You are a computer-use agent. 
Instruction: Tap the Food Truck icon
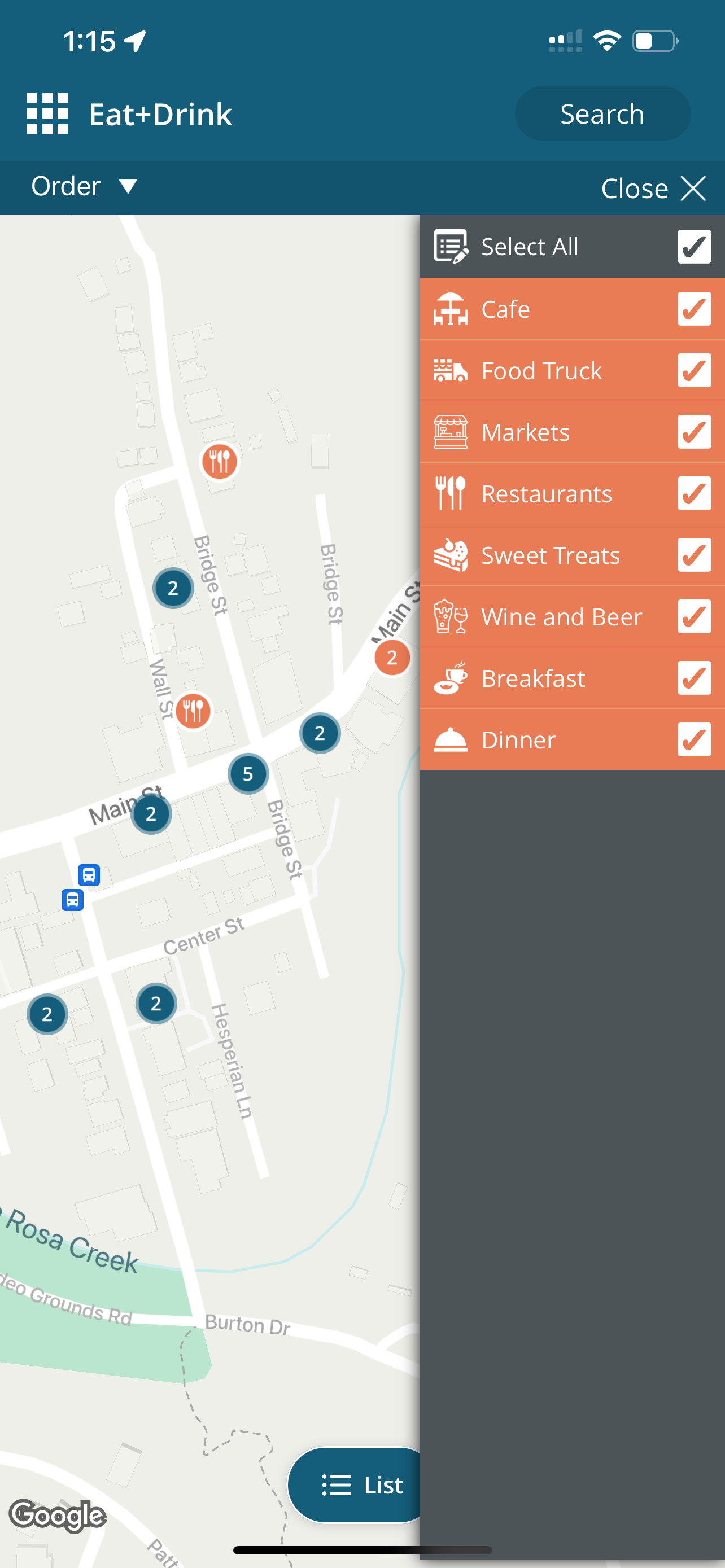pos(451,371)
